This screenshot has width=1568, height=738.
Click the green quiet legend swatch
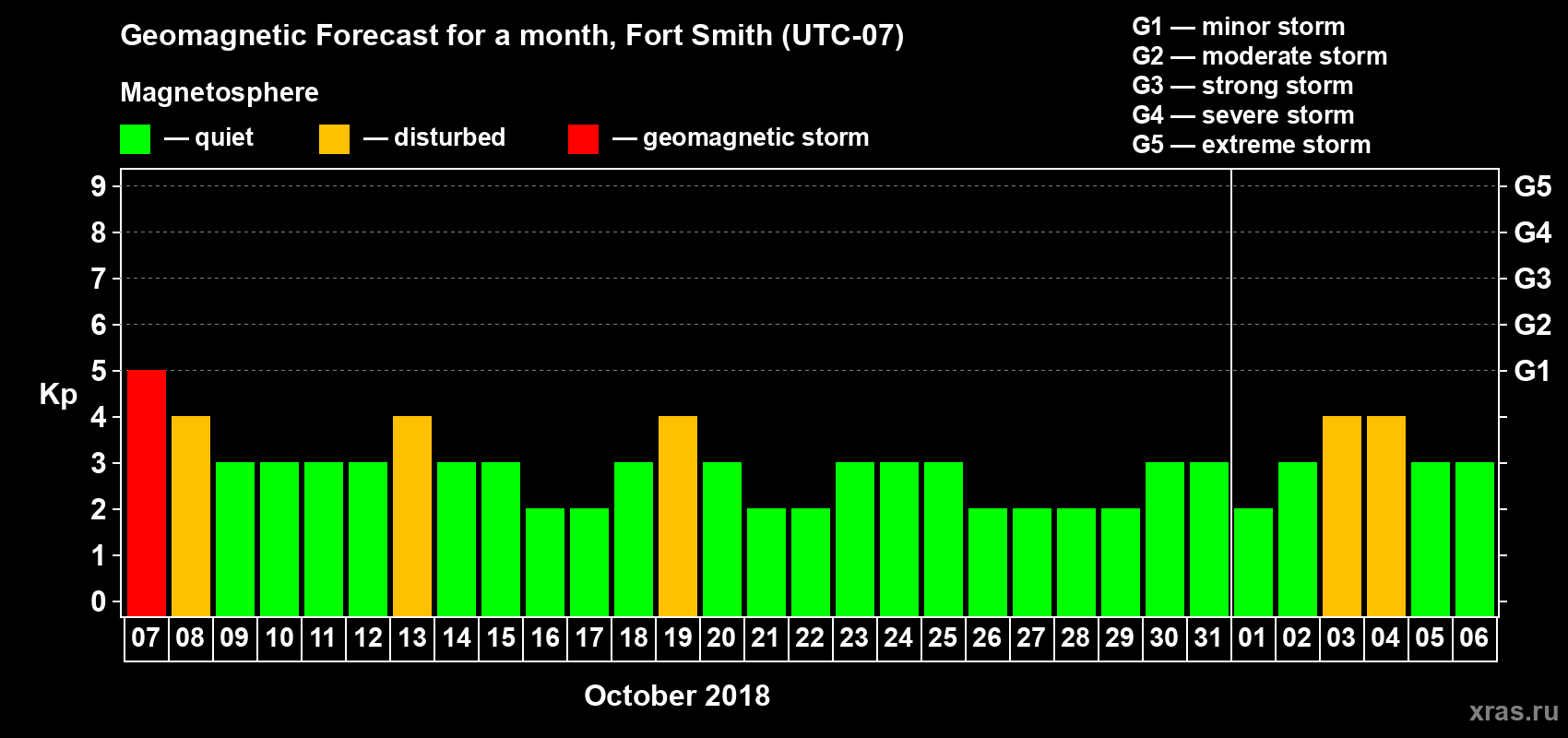coord(135,139)
